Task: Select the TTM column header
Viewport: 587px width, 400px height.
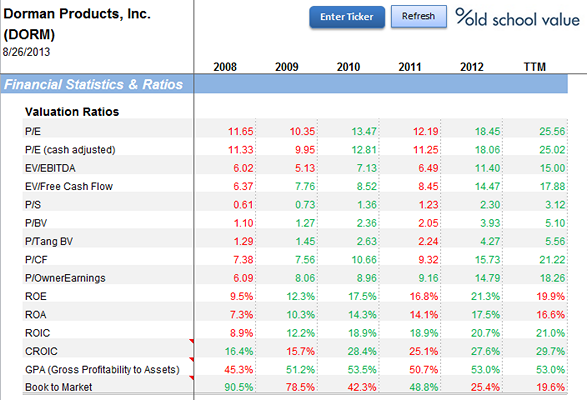Action: pos(535,67)
